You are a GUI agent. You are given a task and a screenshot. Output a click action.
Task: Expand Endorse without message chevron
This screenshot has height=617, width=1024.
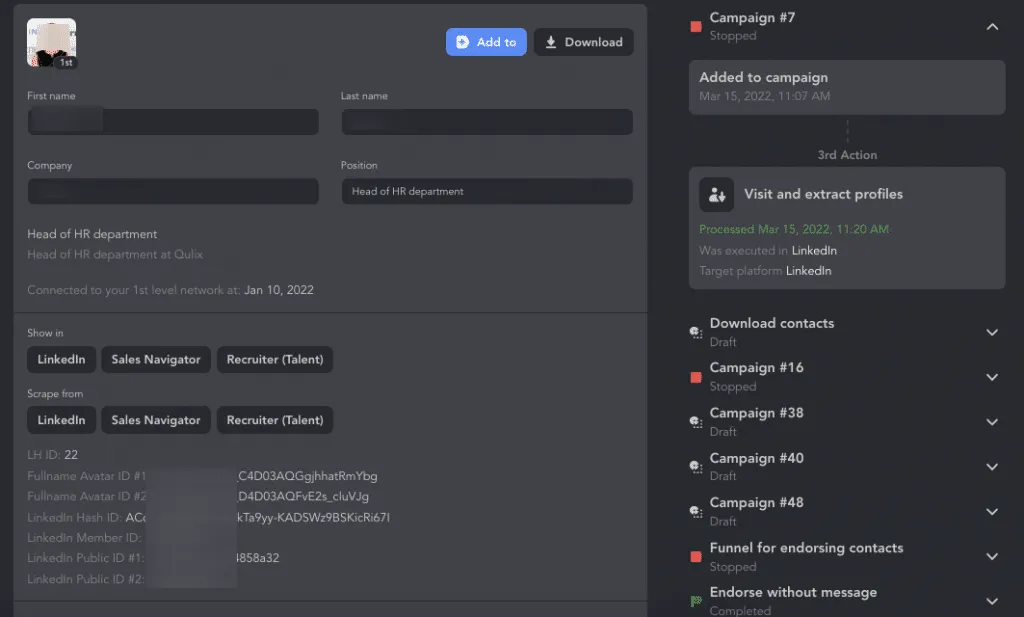pos(992,601)
